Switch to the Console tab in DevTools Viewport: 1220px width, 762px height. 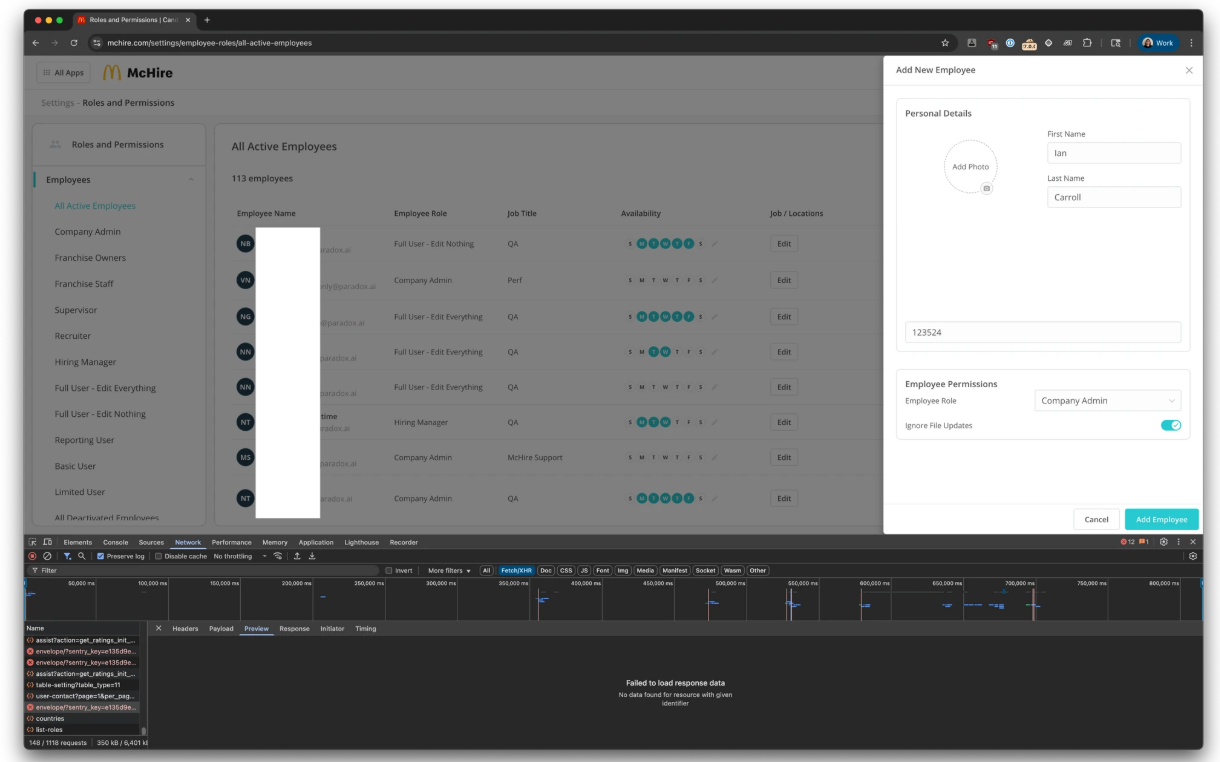point(115,542)
